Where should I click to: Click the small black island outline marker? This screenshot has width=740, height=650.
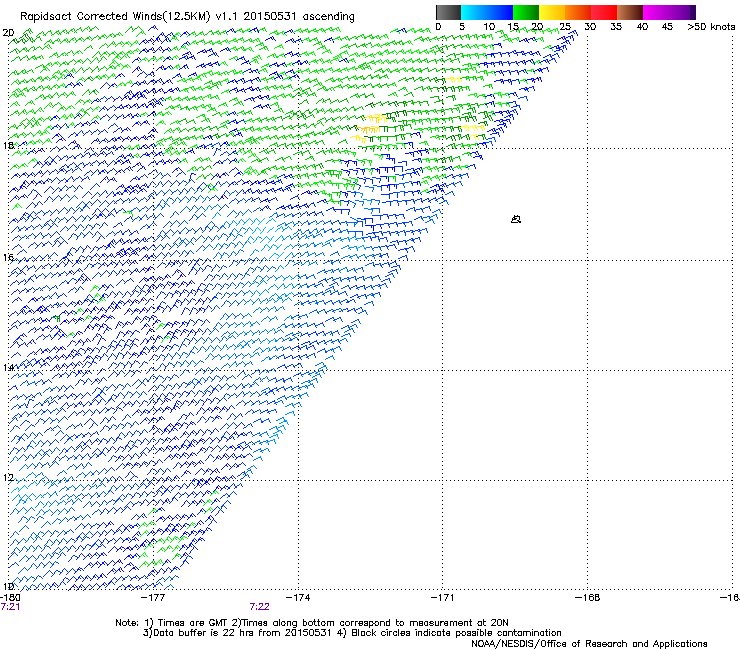516,219
